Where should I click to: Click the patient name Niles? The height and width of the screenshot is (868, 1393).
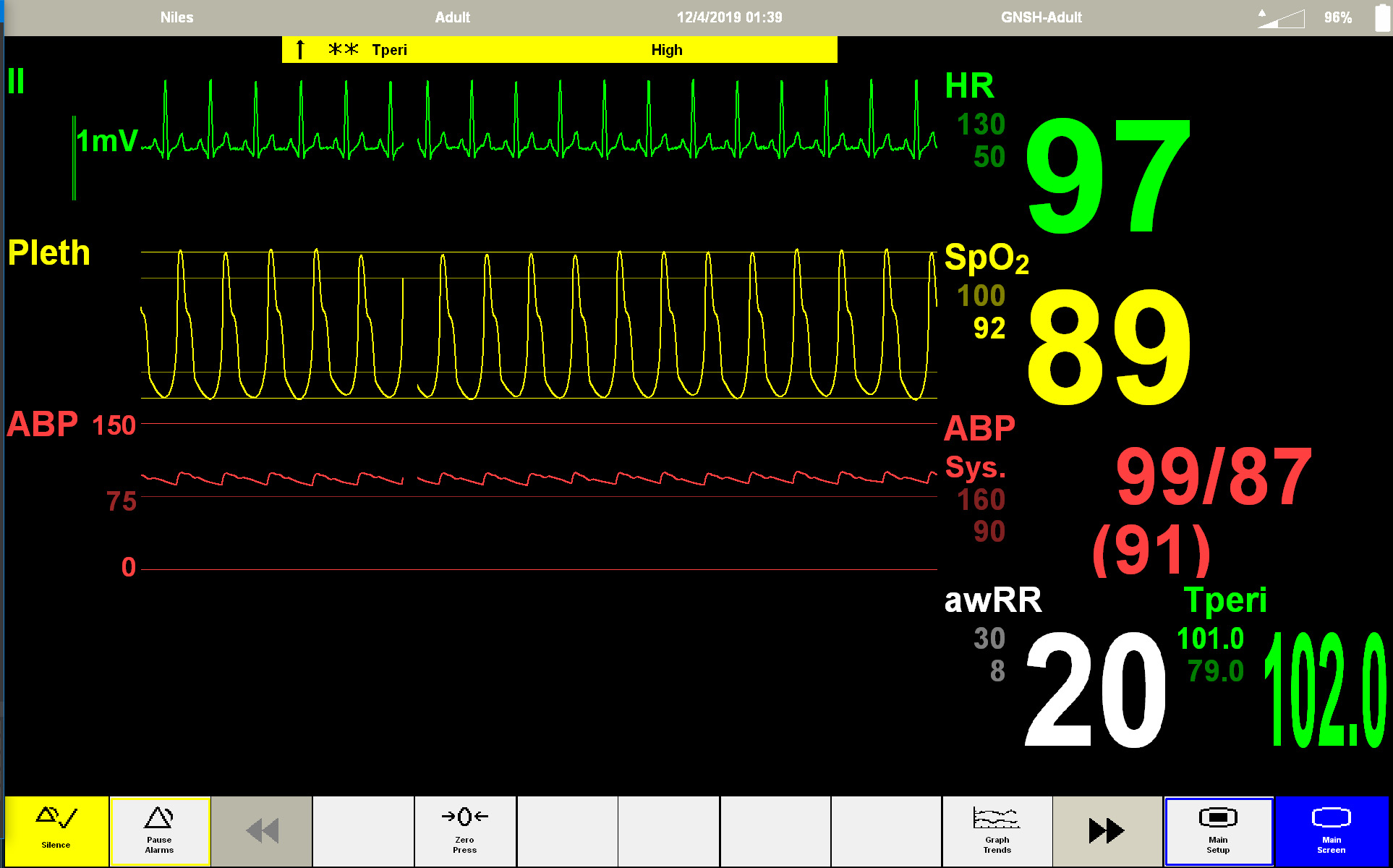176,17
